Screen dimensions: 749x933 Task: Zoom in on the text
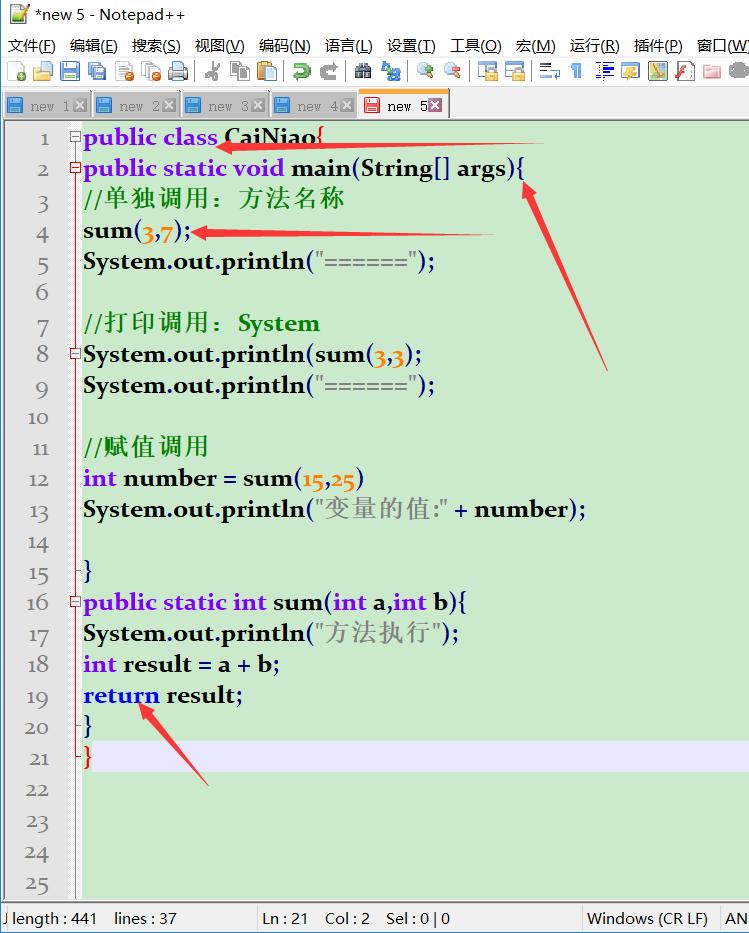[x=425, y=71]
